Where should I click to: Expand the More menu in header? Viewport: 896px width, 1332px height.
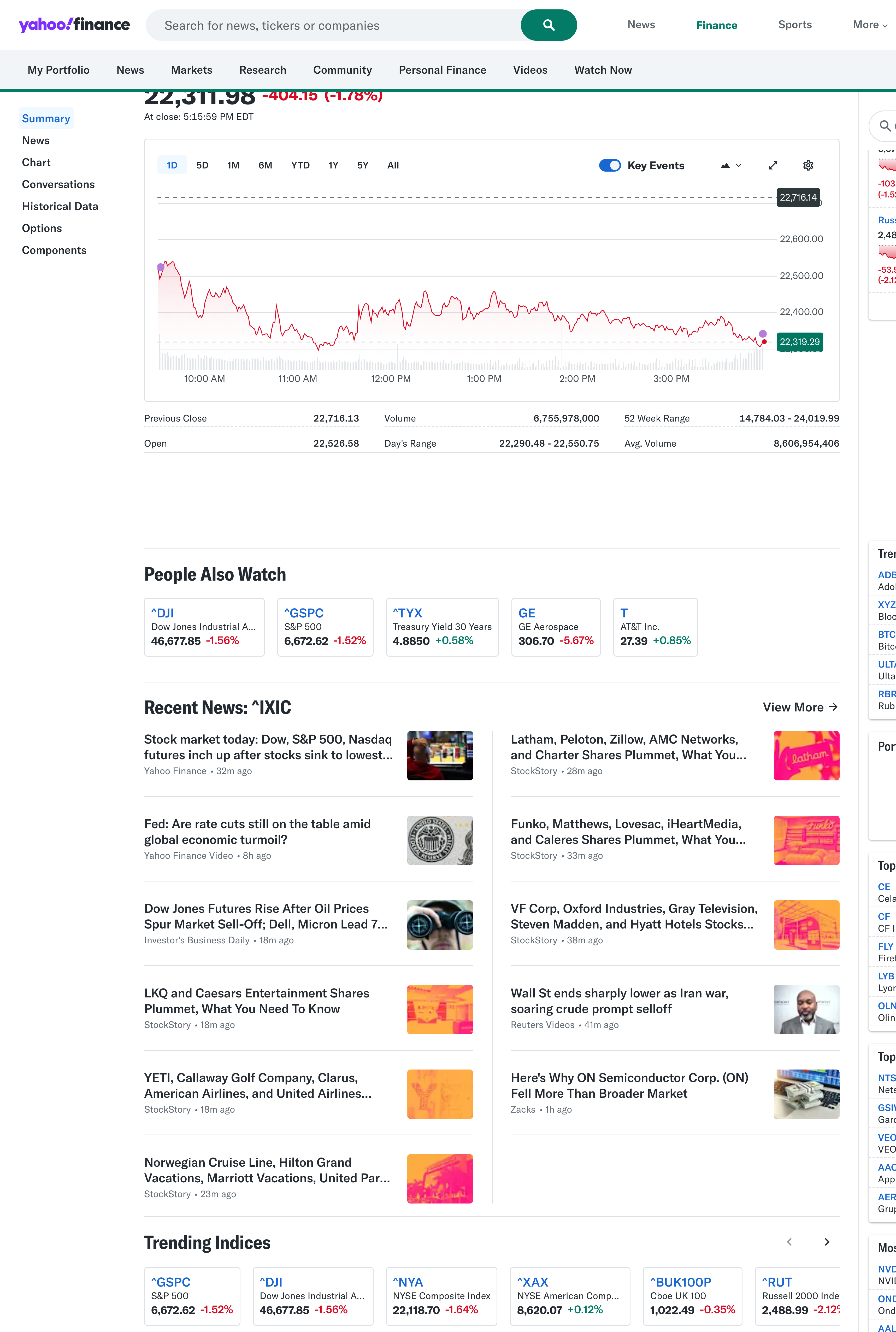869,25
